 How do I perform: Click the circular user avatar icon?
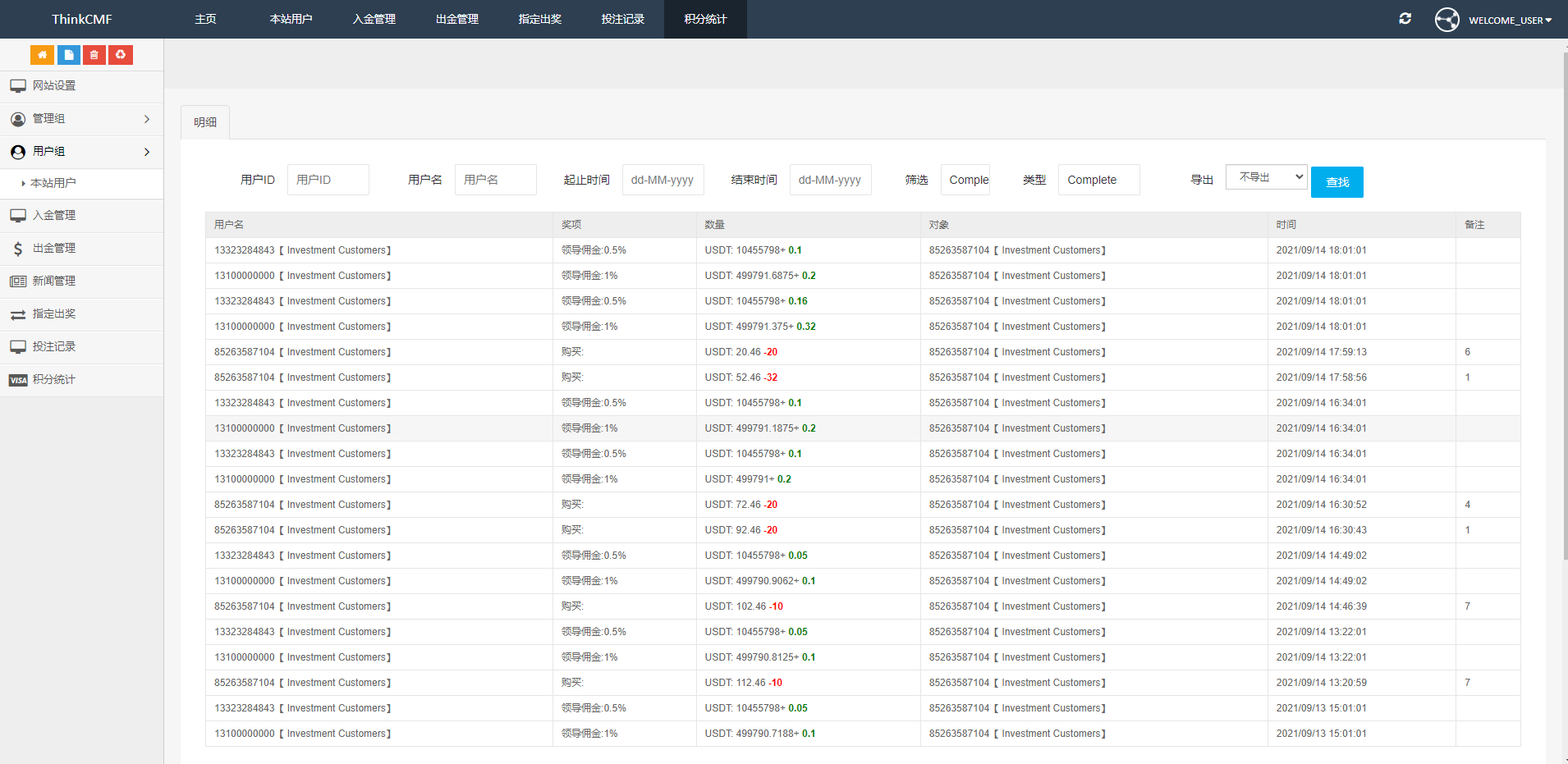pyautogui.click(x=1447, y=20)
